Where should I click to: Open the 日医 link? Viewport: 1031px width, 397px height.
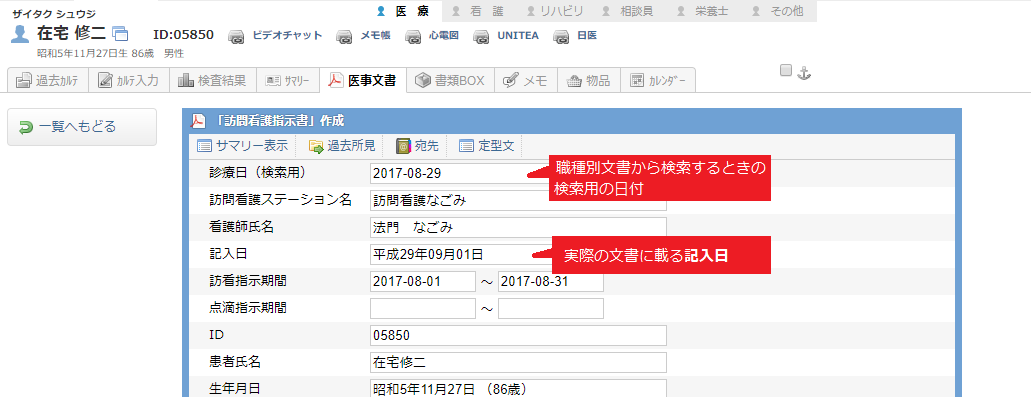coord(587,35)
